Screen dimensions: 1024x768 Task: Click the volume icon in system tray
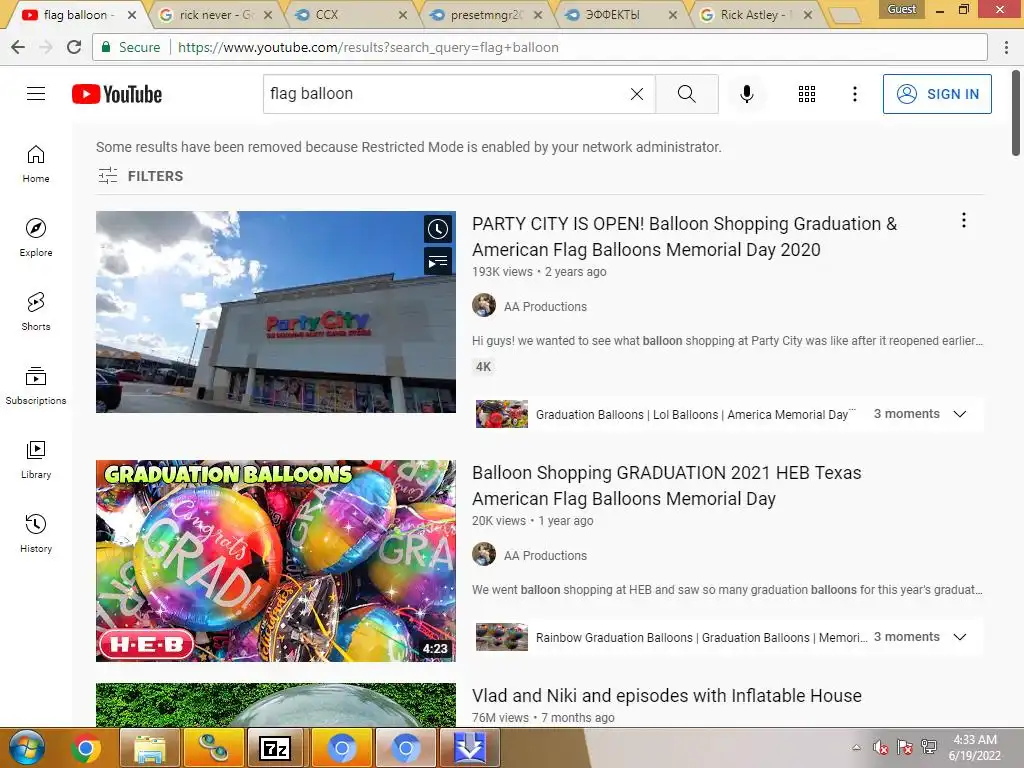click(x=880, y=748)
